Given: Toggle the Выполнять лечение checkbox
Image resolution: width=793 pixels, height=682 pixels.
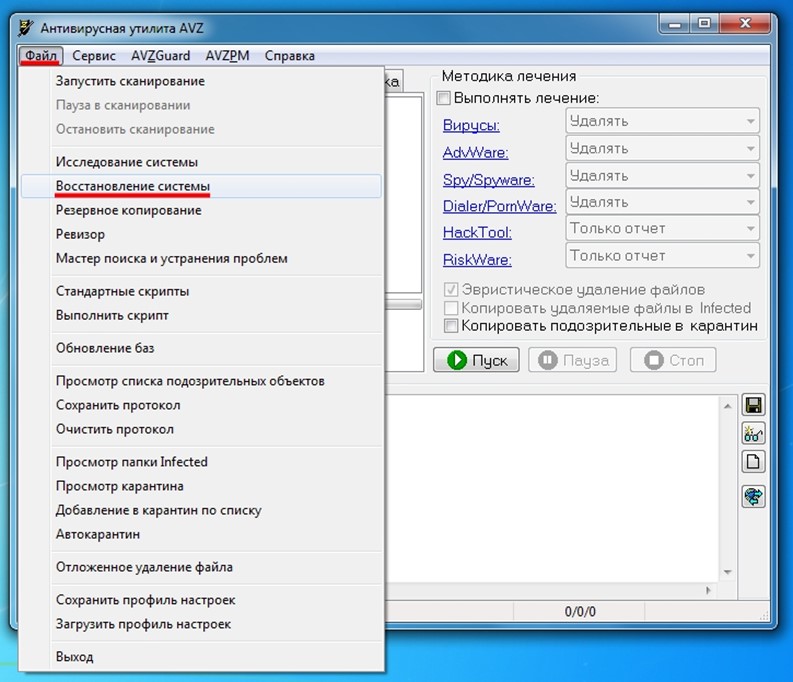Looking at the screenshot, I should point(444,98).
